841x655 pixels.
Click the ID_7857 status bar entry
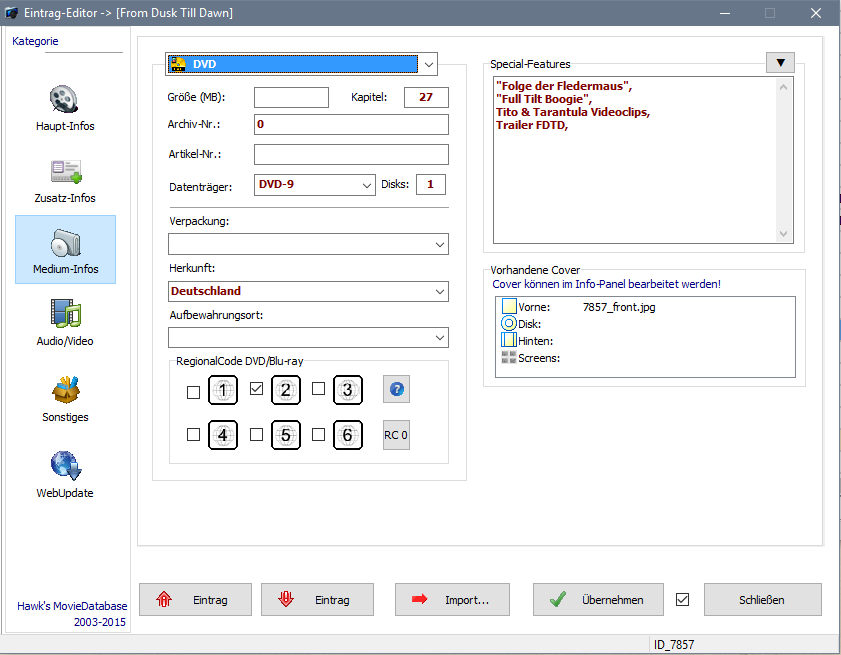pos(674,644)
